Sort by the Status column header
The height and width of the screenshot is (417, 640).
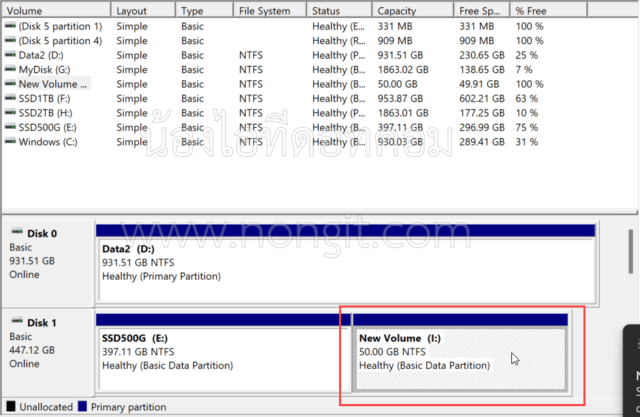pos(339,11)
